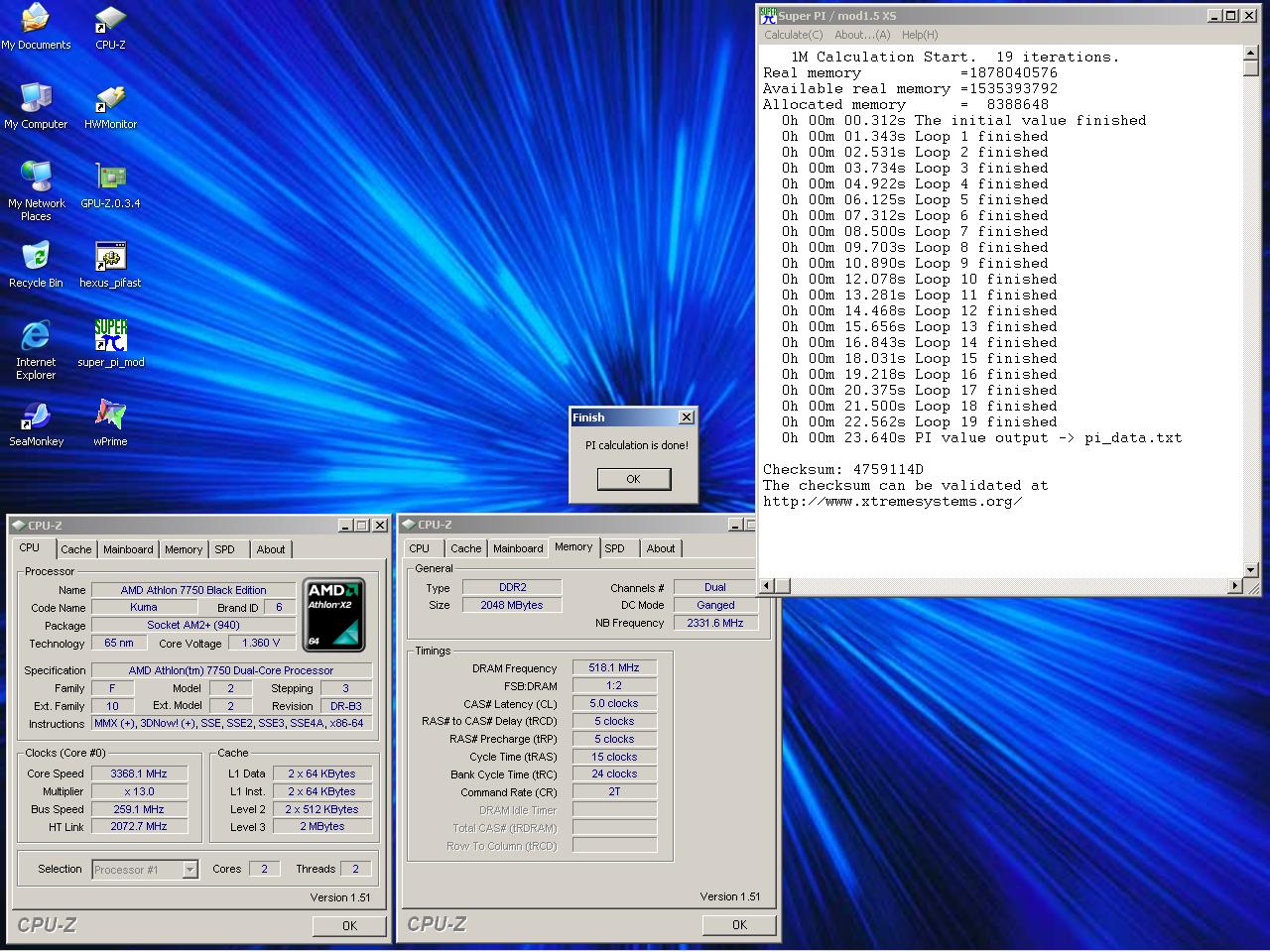Click the Checksum: 4759114D line
This screenshot has height=952, width=1270.
pyautogui.click(x=843, y=469)
